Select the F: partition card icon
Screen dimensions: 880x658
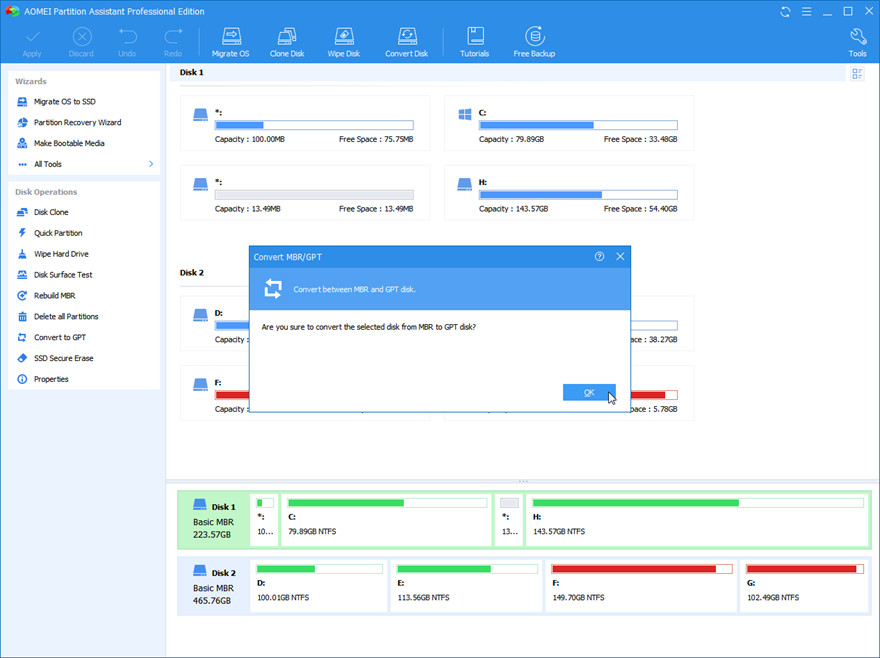pyautogui.click(x=200, y=385)
